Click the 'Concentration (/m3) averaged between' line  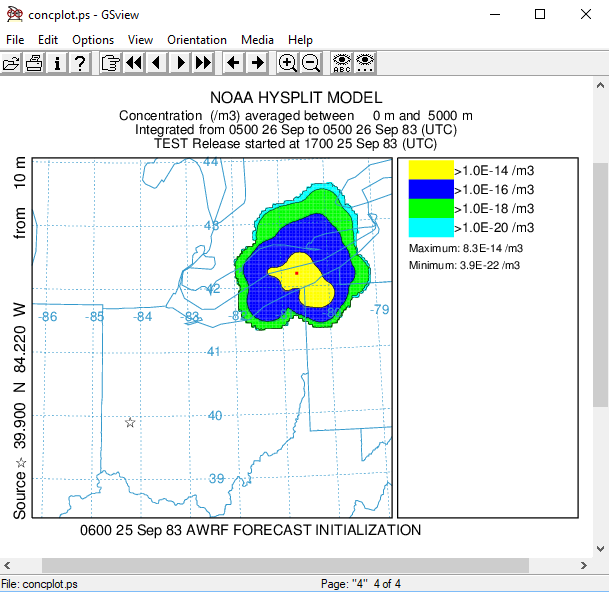(296, 116)
